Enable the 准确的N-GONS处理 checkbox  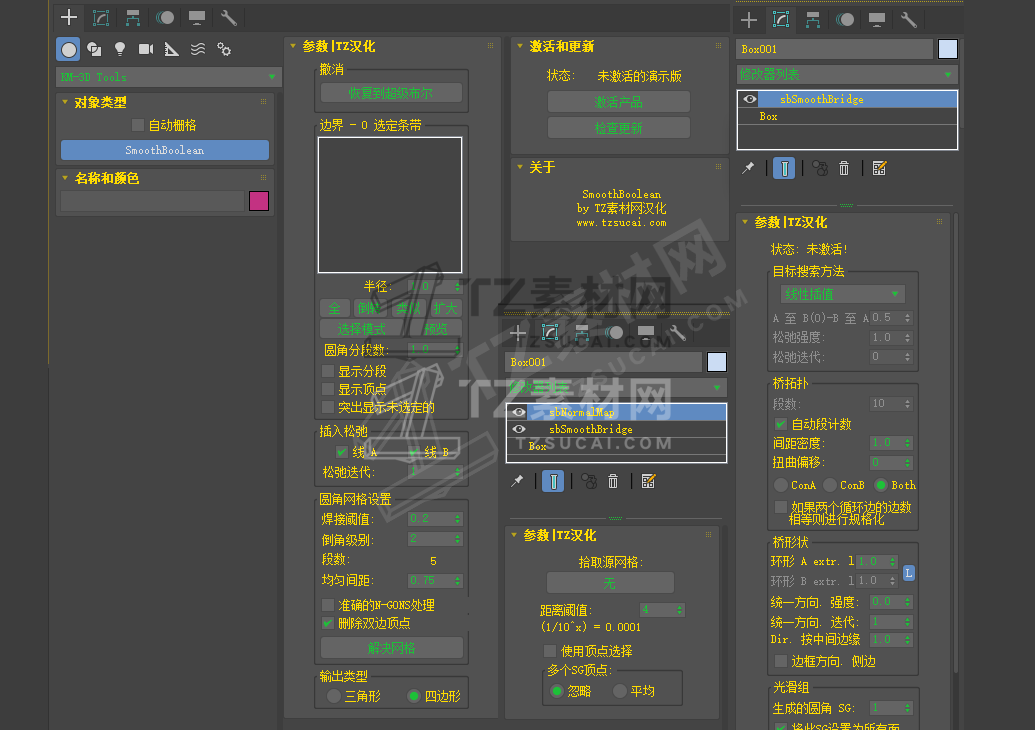(x=328, y=605)
